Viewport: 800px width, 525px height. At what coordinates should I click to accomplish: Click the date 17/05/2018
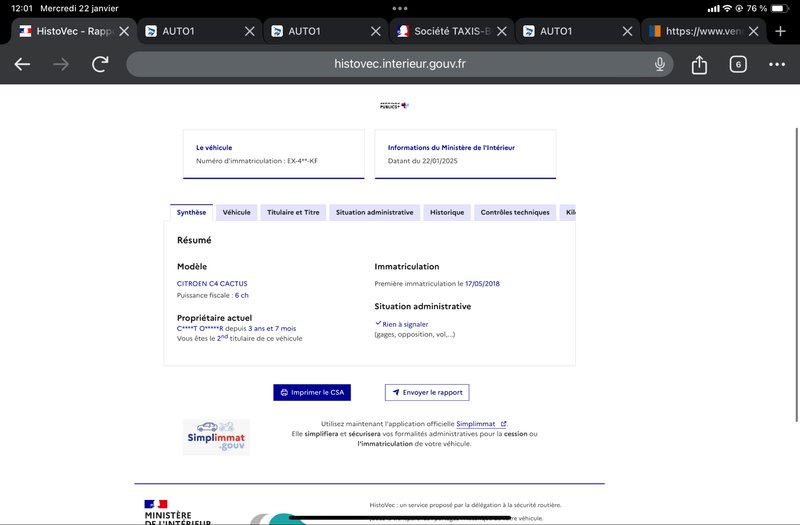click(482, 284)
